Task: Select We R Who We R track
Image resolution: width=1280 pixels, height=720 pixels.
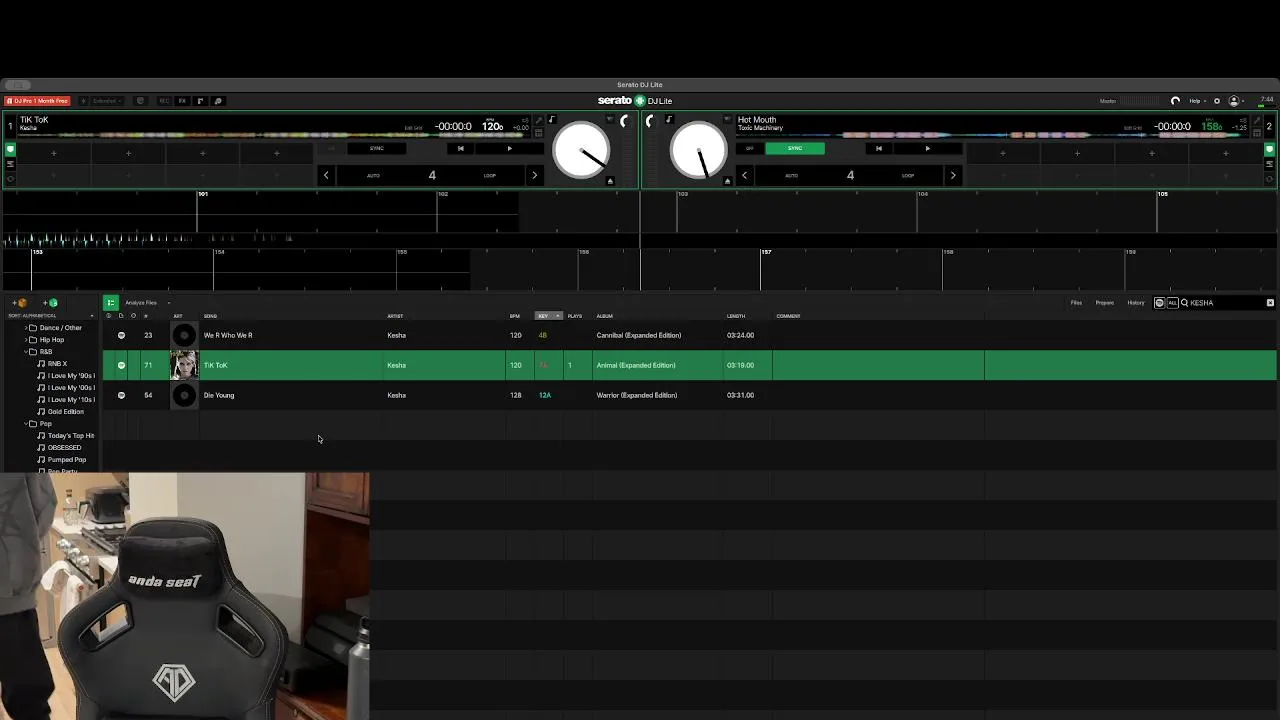Action: coord(228,335)
